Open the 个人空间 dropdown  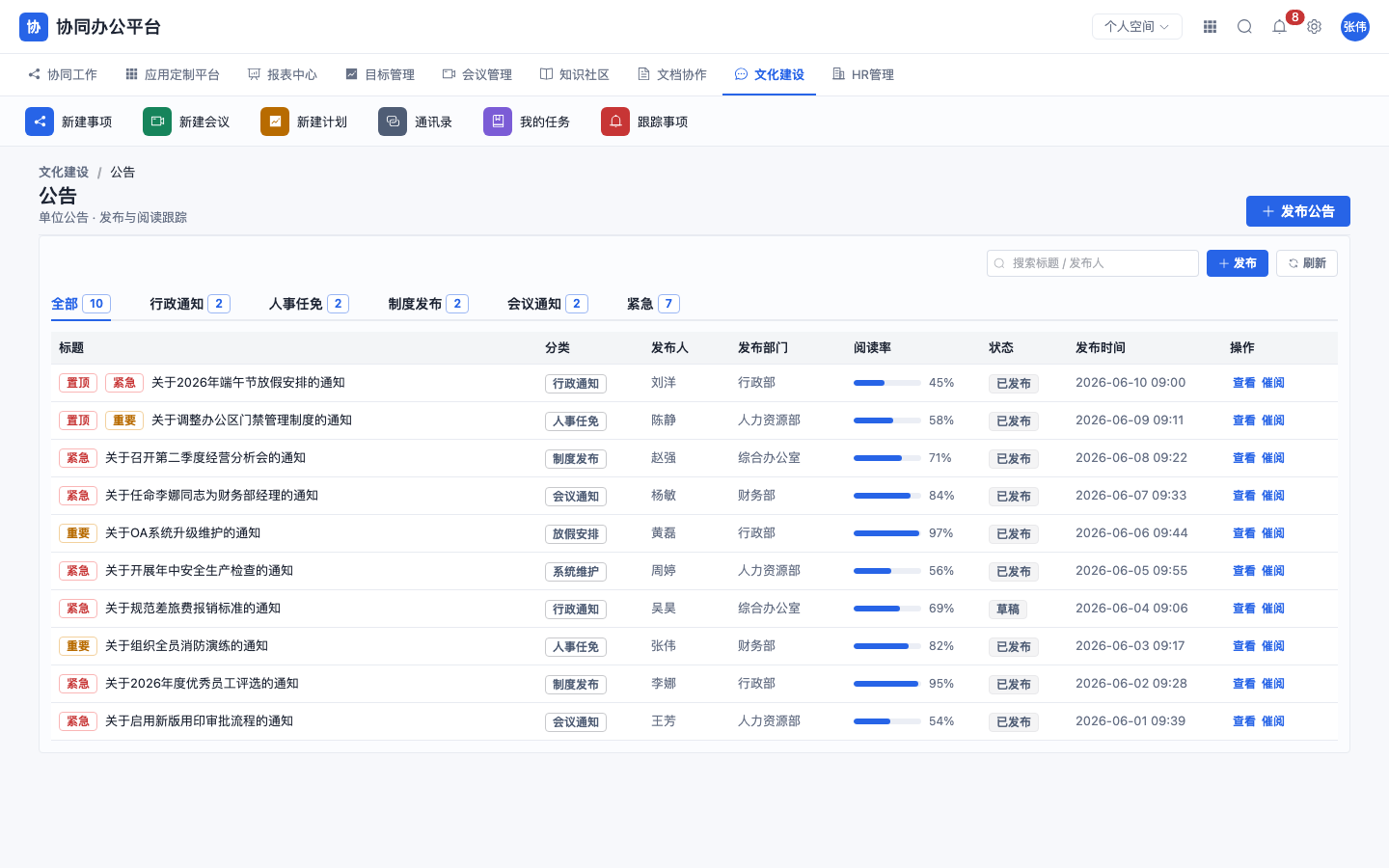[x=1137, y=27]
